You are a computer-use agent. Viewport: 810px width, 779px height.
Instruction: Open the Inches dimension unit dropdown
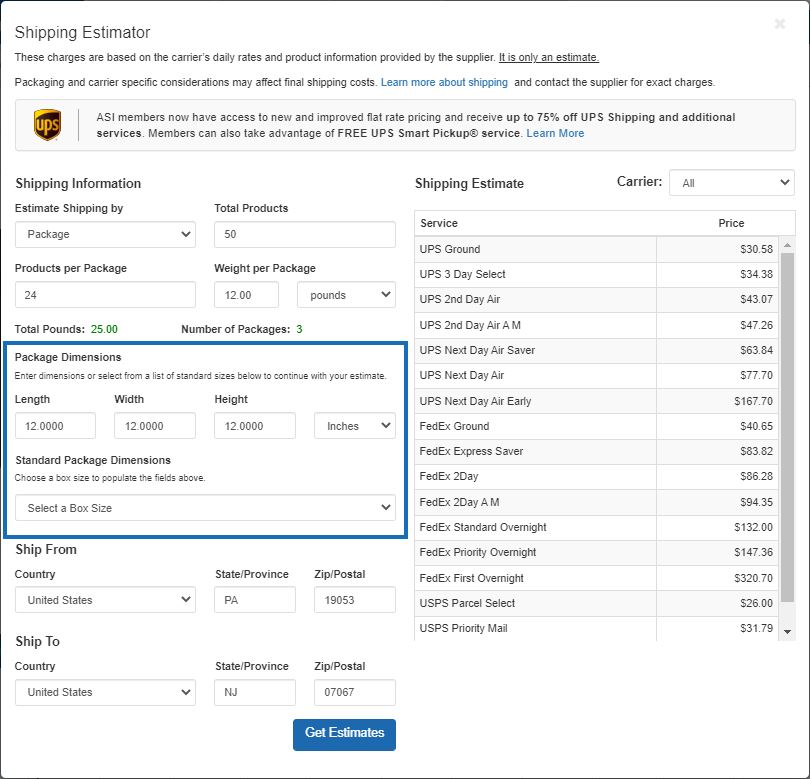point(355,426)
